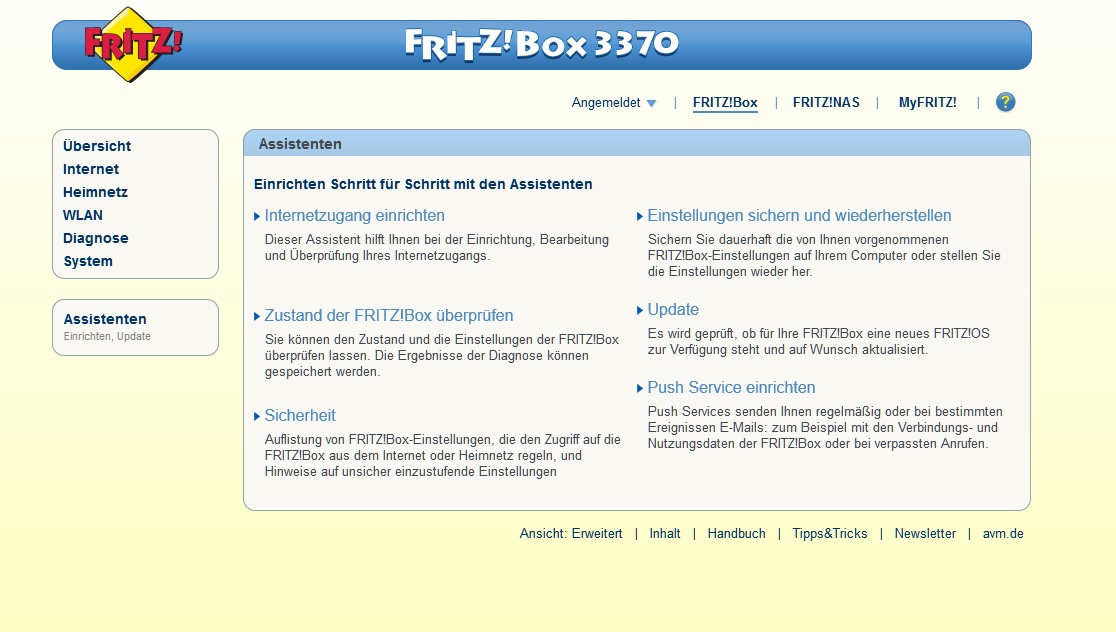Open the System menu
1116x632 pixels.
click(x=88, y=261)
